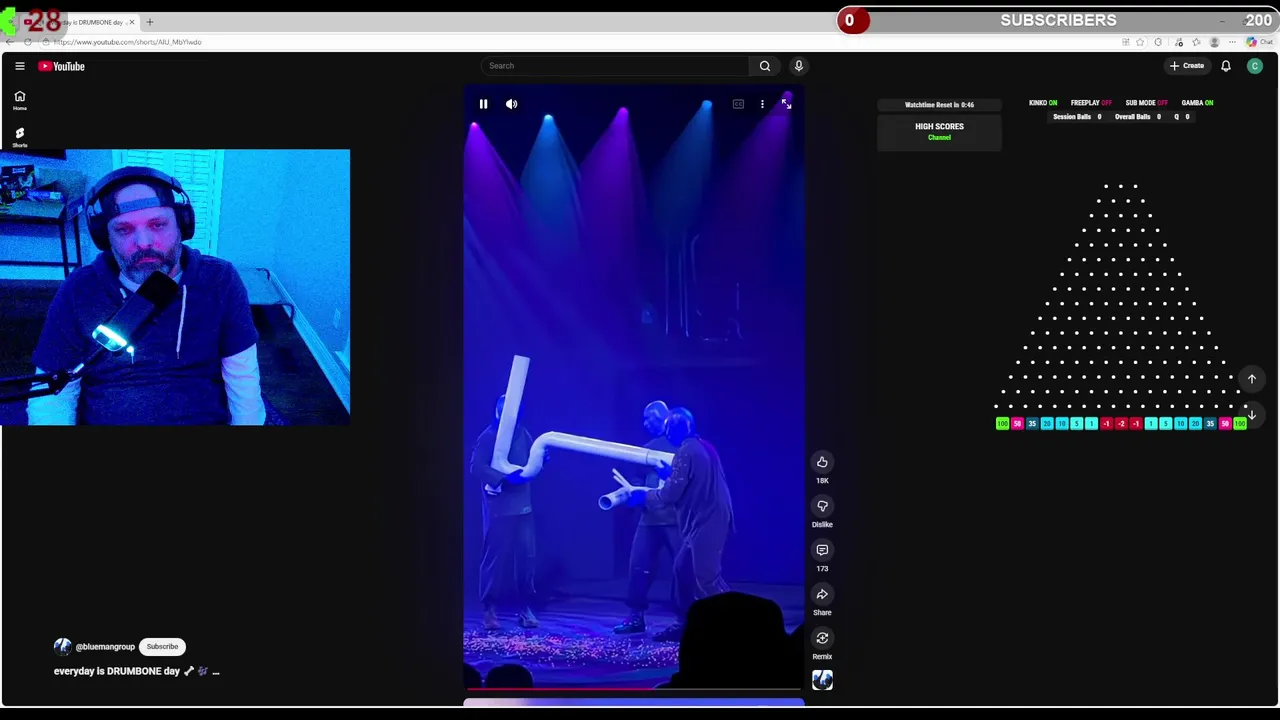
Task: Toggle SUB MODE
Action: point(1147,103)
